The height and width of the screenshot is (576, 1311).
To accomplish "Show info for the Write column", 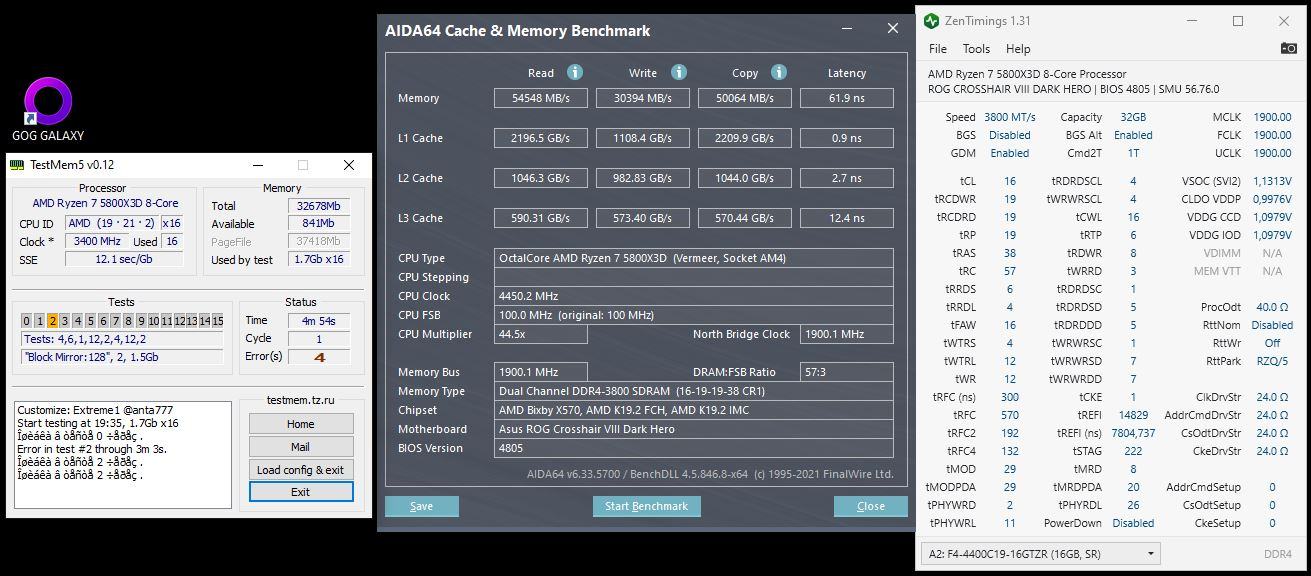I will tap(679, 72).
